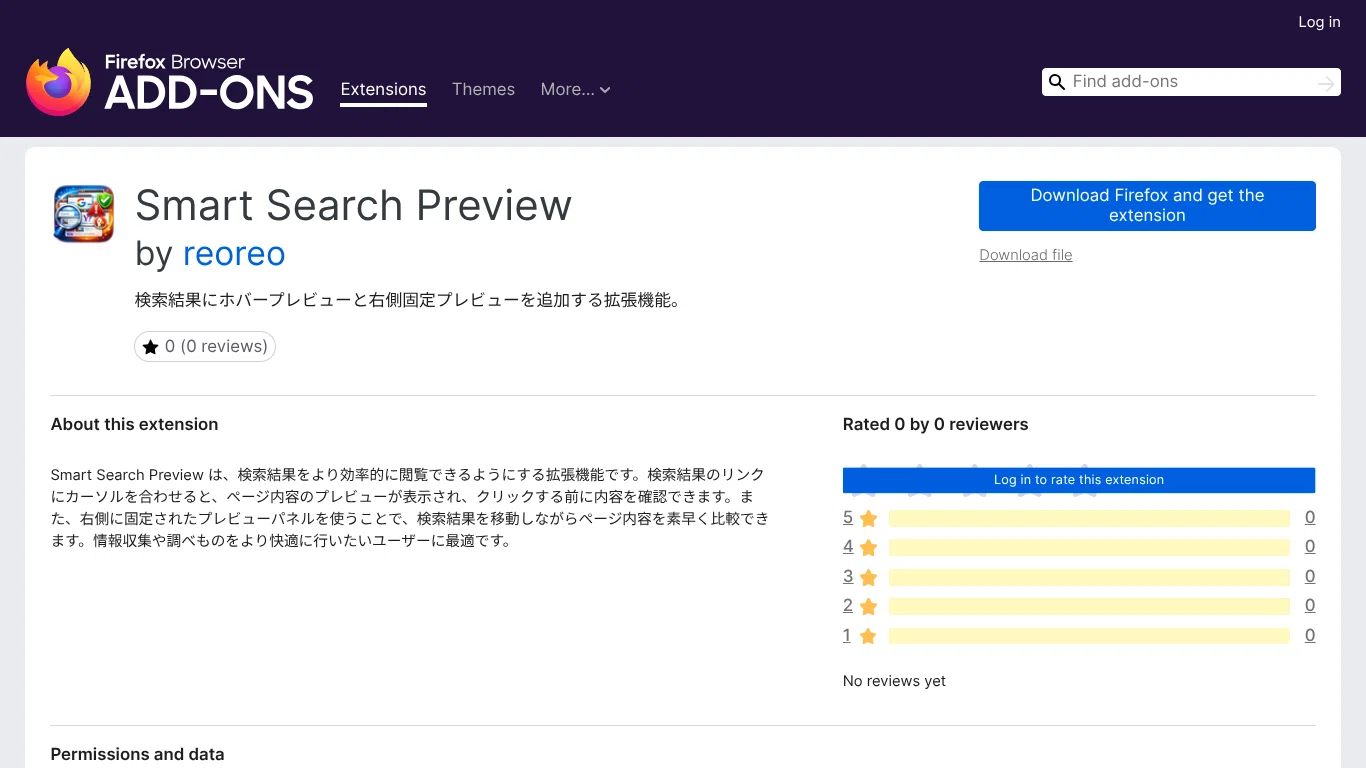This screenshot has width=1366, height=768.
Task: Click the star icon in the 5-star row
Action: tap(868, 518)
